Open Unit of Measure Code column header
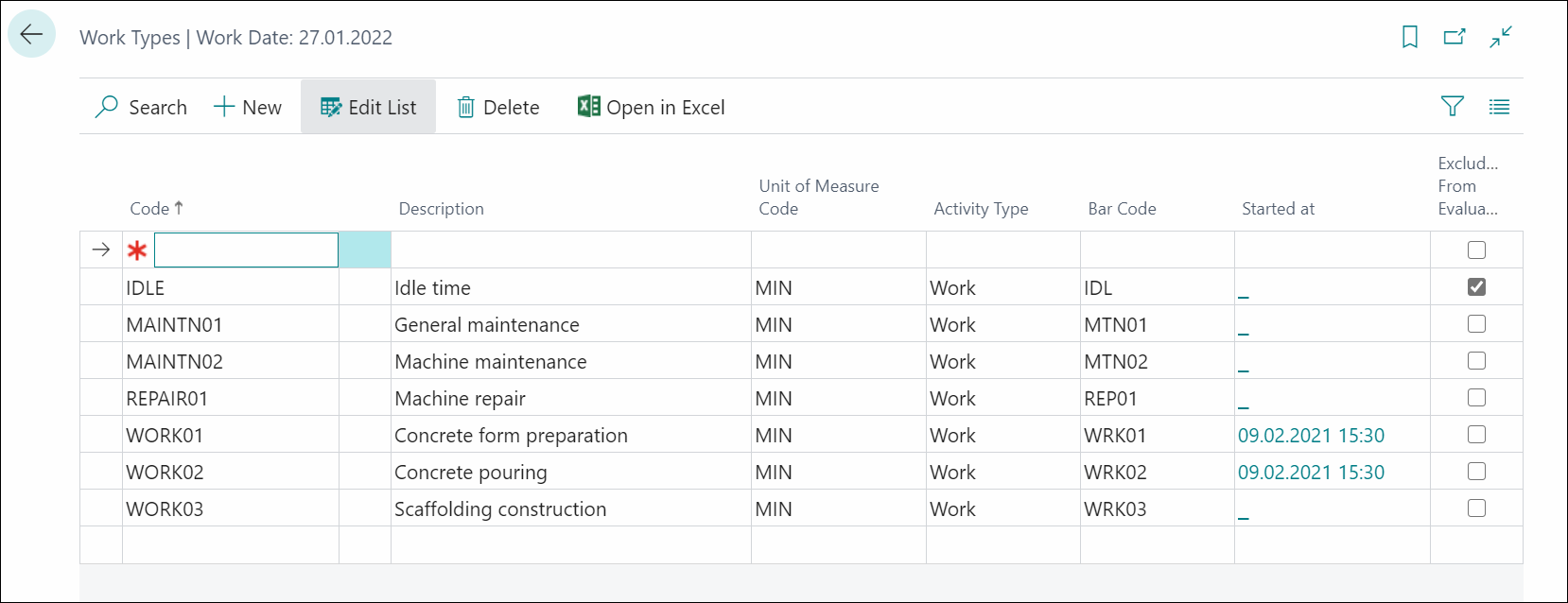This screenshot has width=1568, height=603. 819,198
